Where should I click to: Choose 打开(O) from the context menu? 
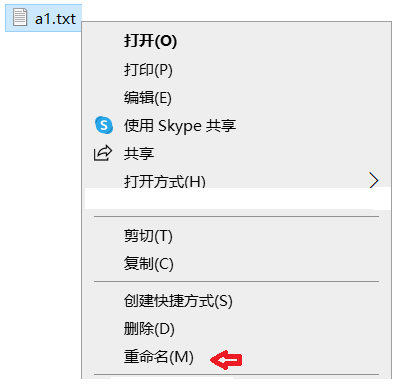(x=150, y=41)
